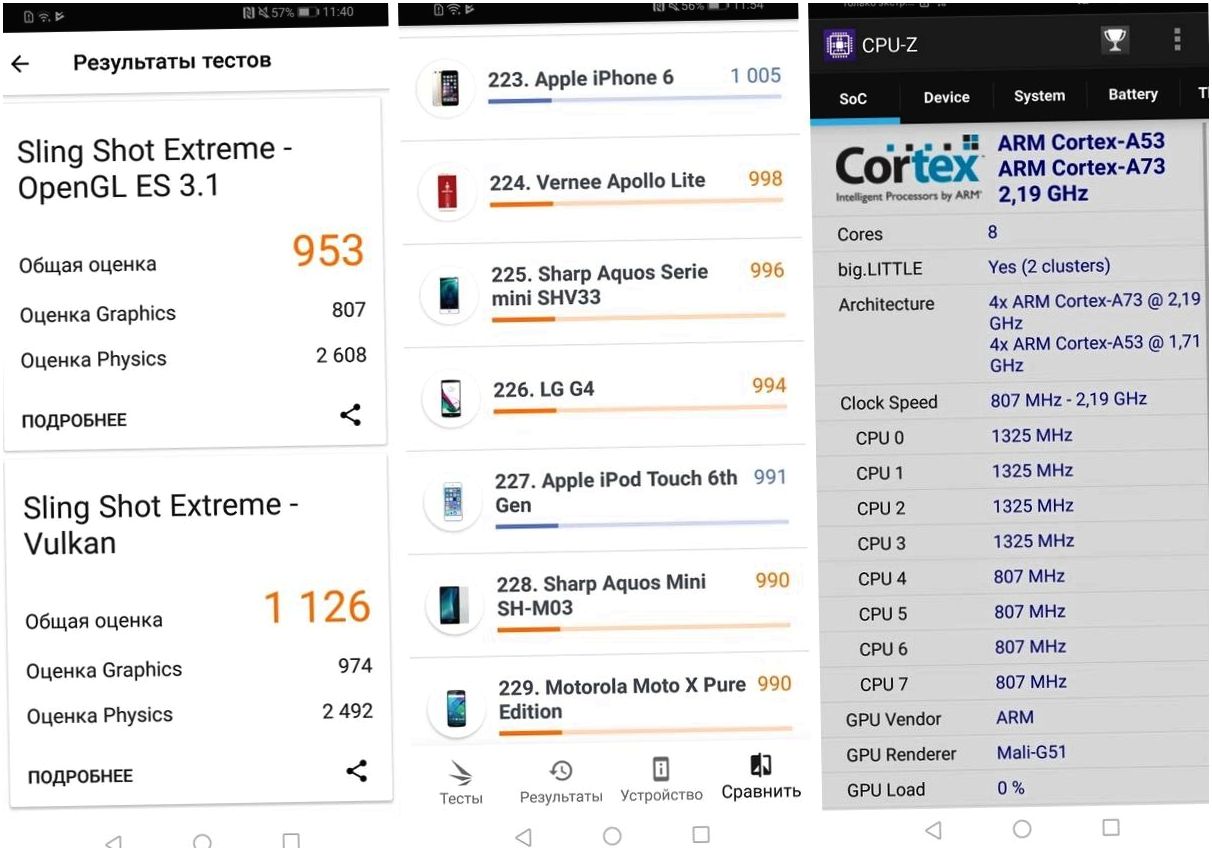Tap the Clock Speed 807 MHz - 2,19 GHz value
This screenshot has width=1212, height=851.
(x=1068, y=399)
